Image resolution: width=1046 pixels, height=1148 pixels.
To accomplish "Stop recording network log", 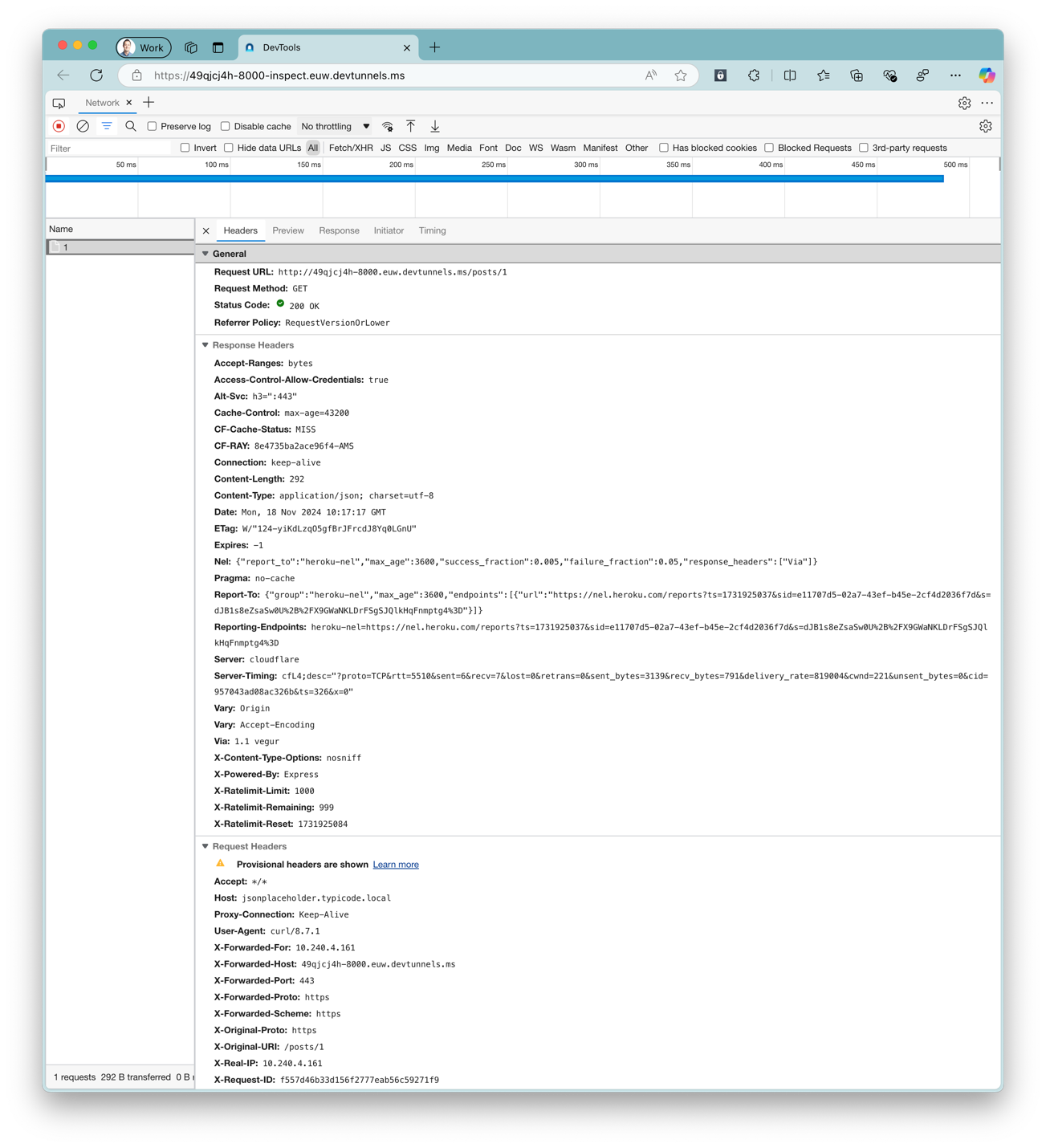I will pyautogui.click(x=58, y=126).
